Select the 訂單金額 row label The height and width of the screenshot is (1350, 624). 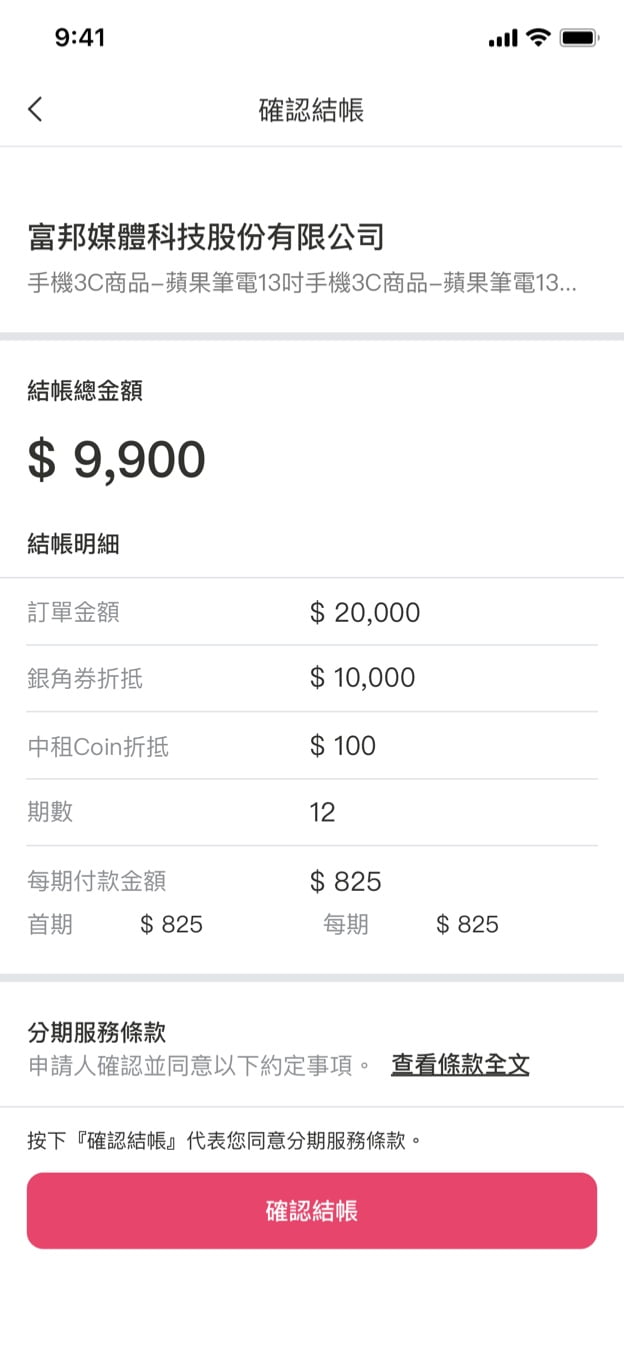[x=74, y=612]
